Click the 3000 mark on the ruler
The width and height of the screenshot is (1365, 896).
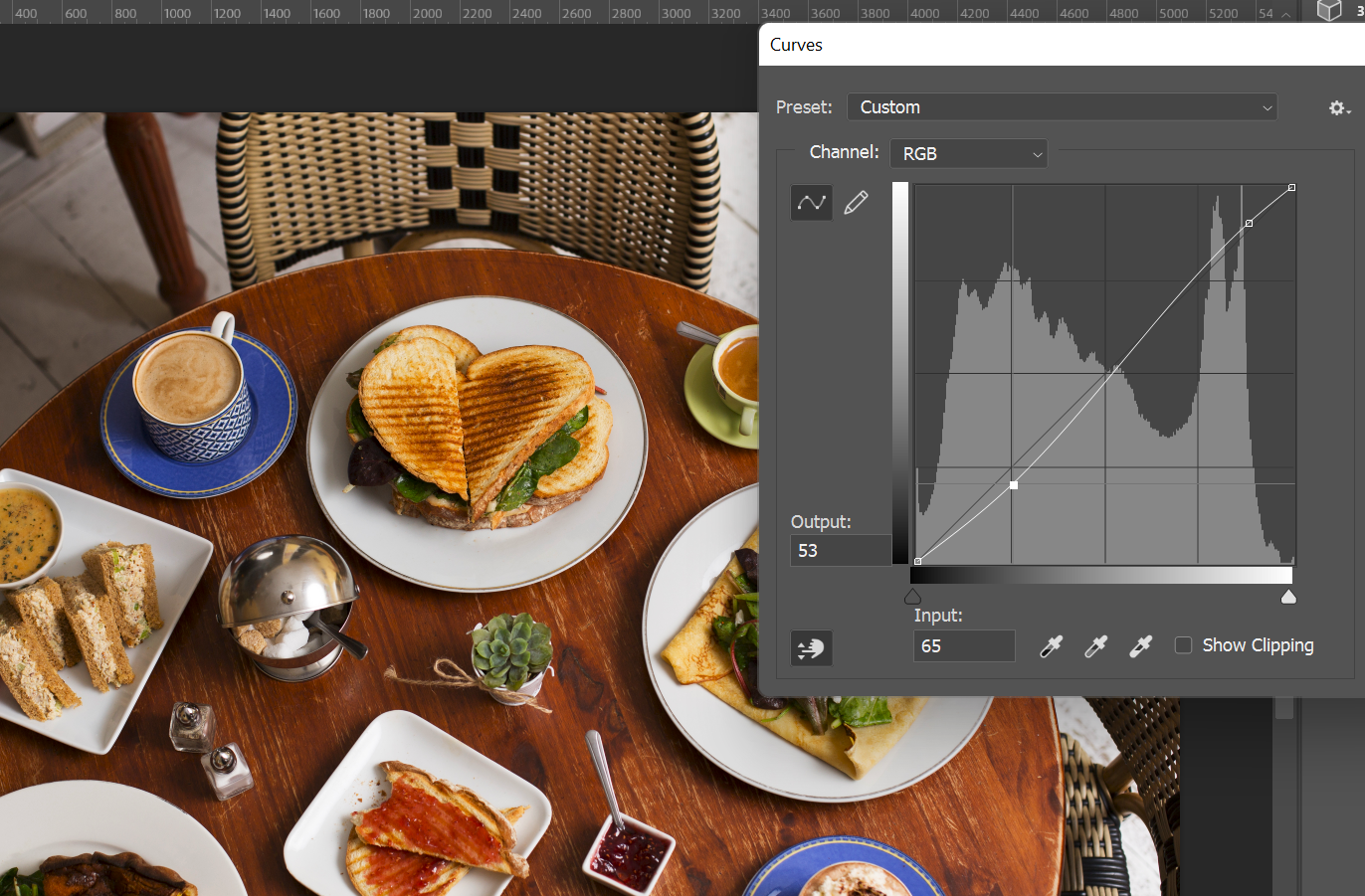point(677,13)
